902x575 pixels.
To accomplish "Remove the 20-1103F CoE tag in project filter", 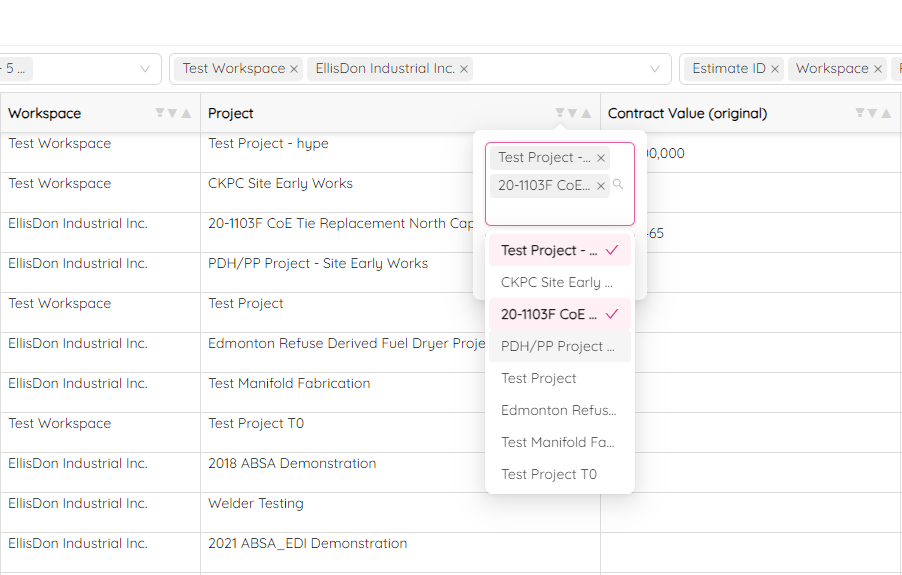I will [x=601, y=186].
